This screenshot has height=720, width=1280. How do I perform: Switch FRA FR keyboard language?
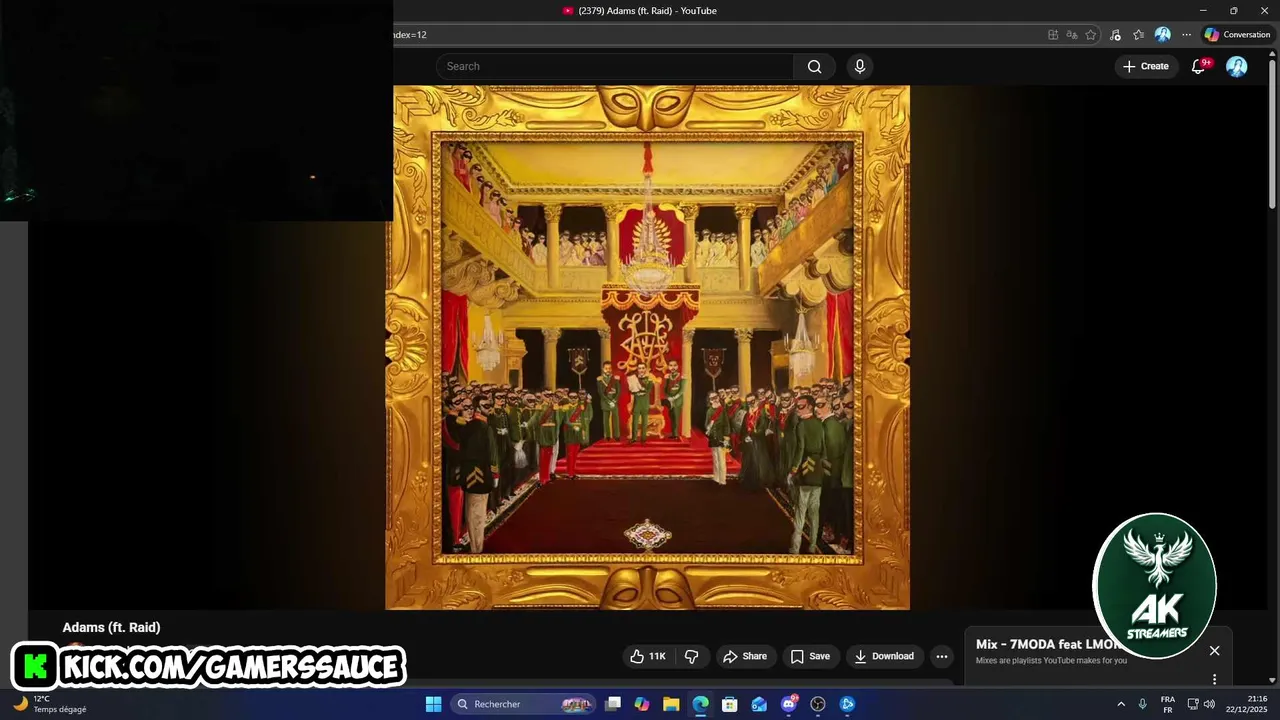coord(1167,704)
